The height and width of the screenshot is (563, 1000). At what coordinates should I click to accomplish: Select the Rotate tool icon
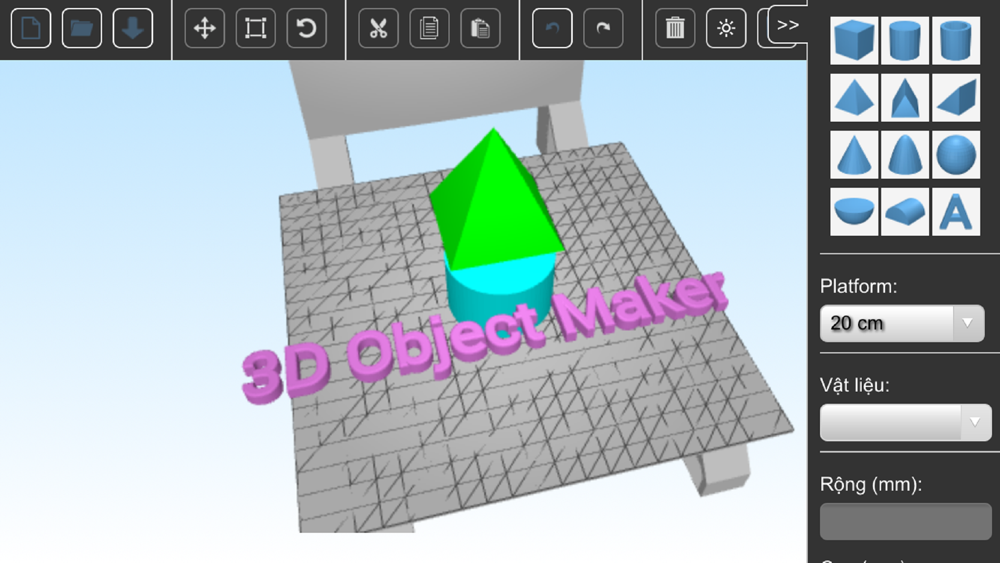pyautogui.click(x=307, y=28)
